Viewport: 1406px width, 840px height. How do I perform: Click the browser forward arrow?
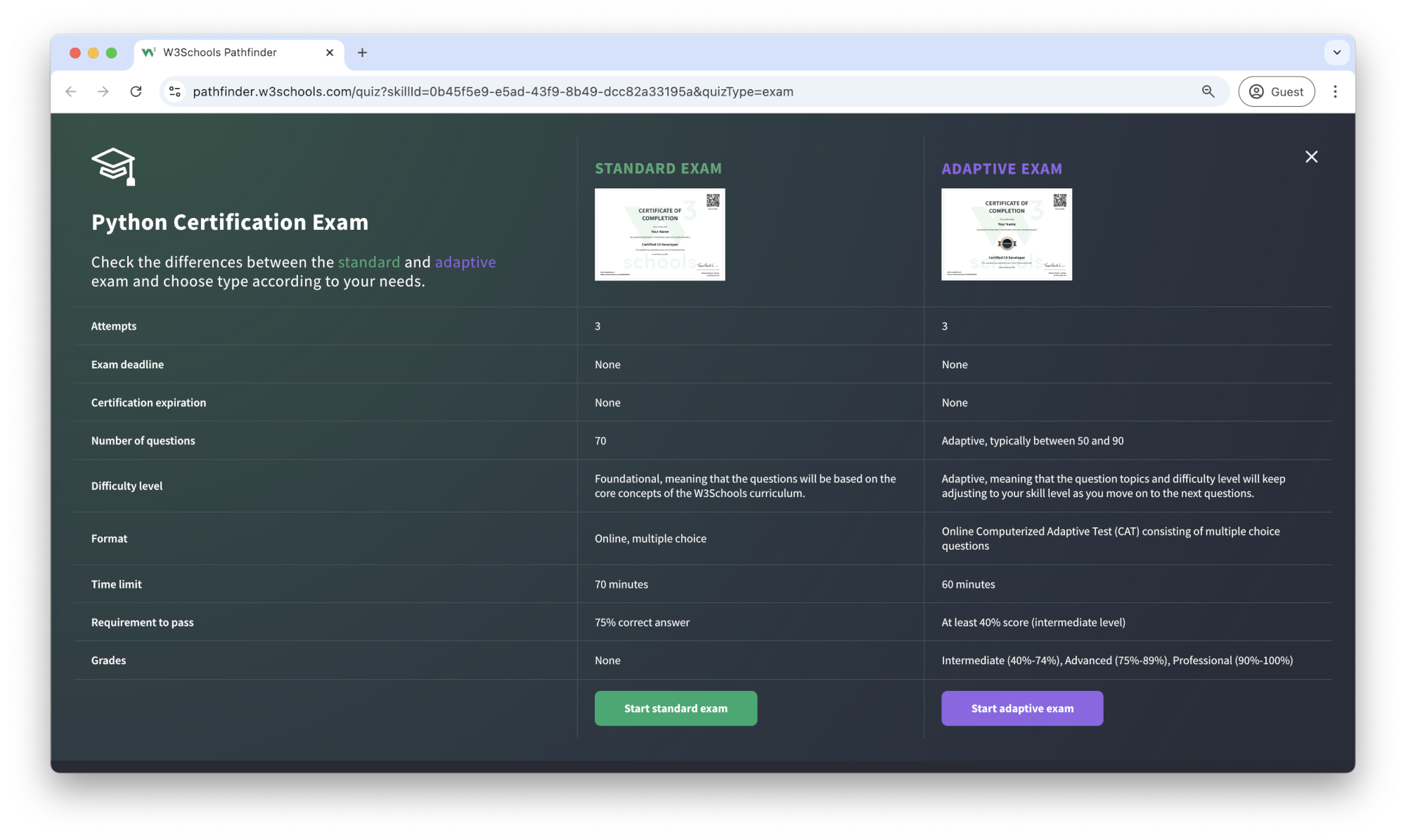103,91
